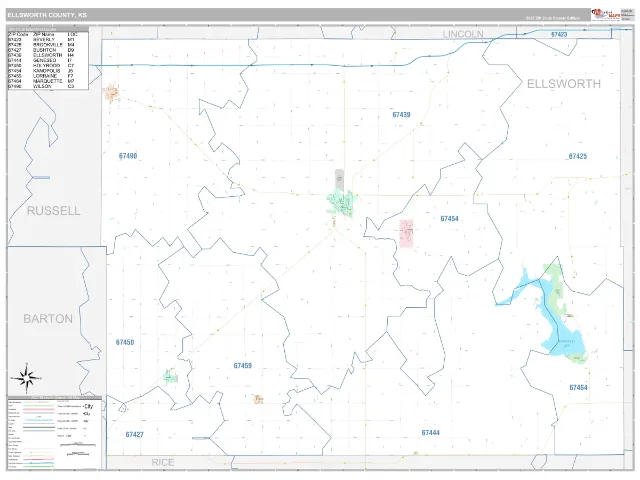640x480 pixels.
Task: Click the publisher logo at top right
Action: (605, 14)
